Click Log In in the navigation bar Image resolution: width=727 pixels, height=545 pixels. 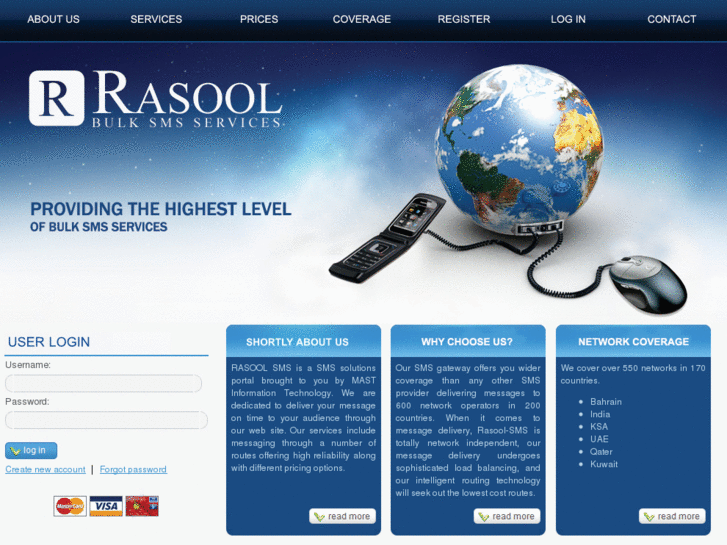tap(568, 19)
